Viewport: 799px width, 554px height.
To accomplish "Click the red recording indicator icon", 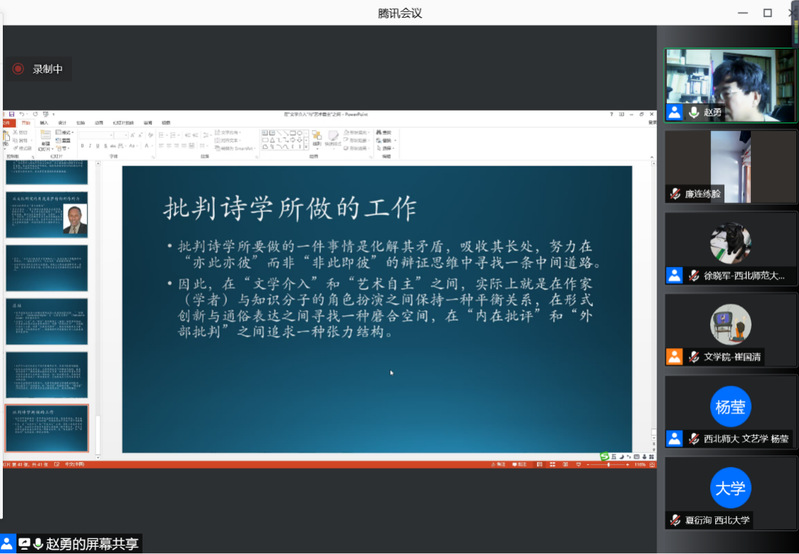I will [x=17, y=69].
